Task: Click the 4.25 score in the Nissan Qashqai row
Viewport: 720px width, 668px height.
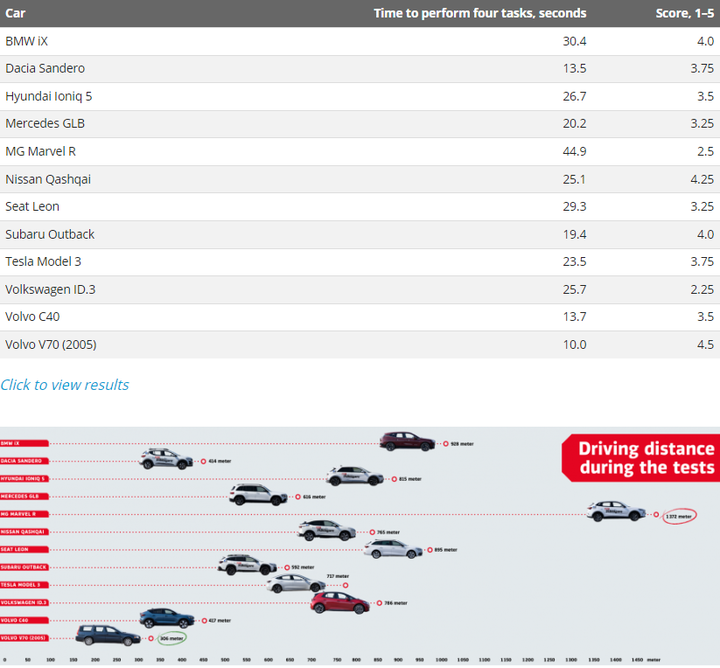Action: pos(702,179)
